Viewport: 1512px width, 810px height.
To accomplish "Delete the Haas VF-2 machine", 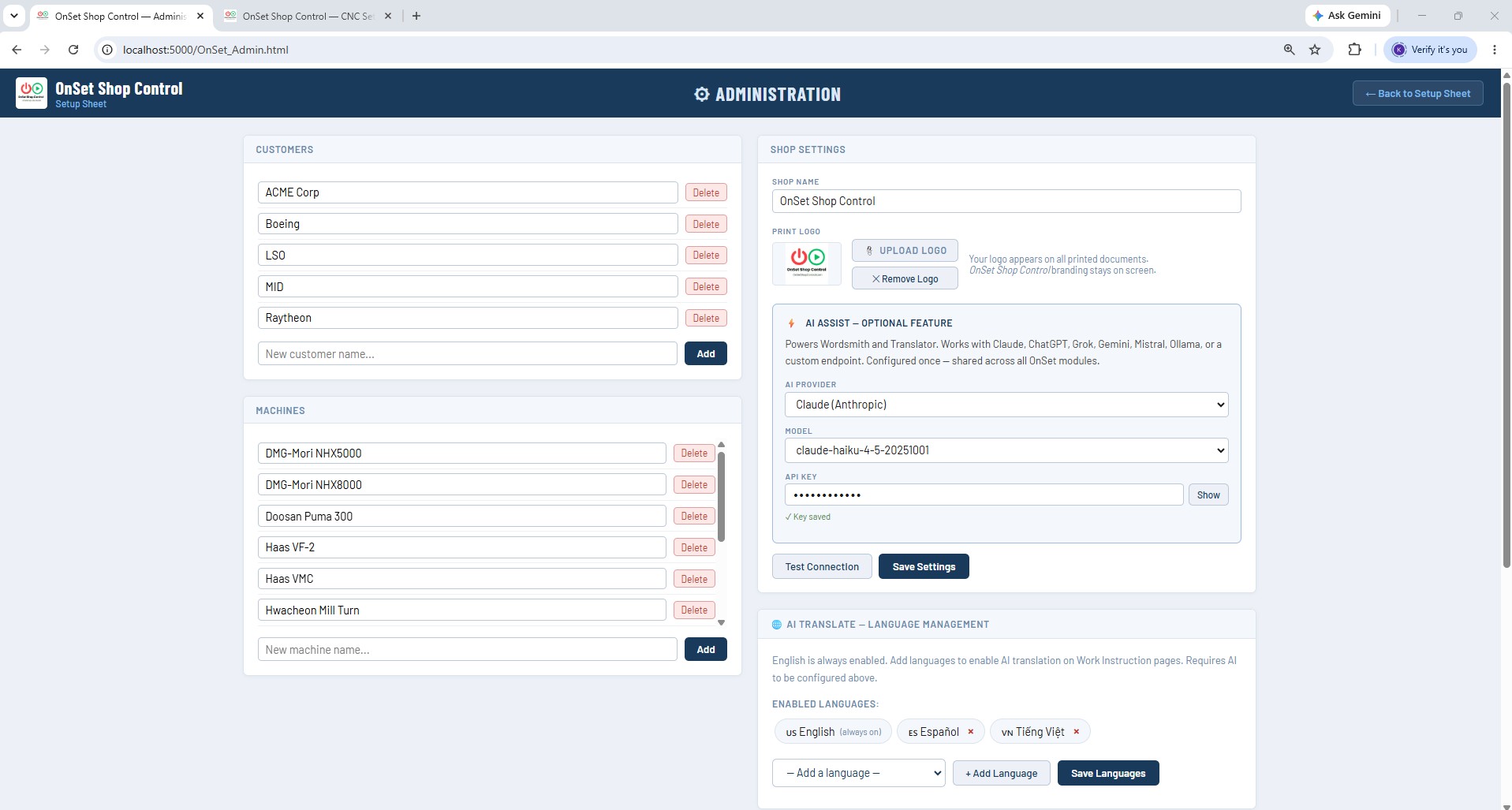I will (x=694, y=547).
